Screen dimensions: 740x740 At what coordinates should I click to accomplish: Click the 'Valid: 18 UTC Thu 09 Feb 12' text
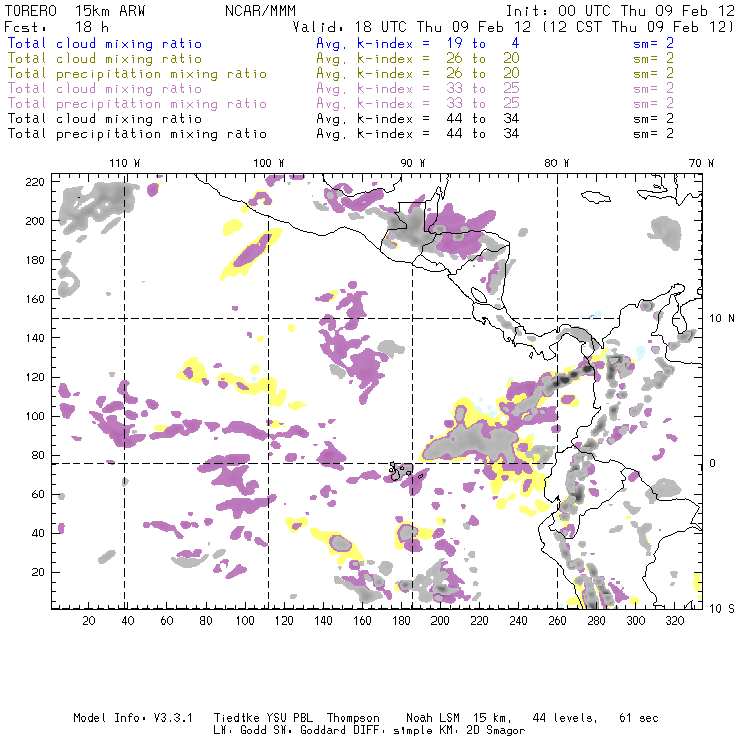point(412,27)
